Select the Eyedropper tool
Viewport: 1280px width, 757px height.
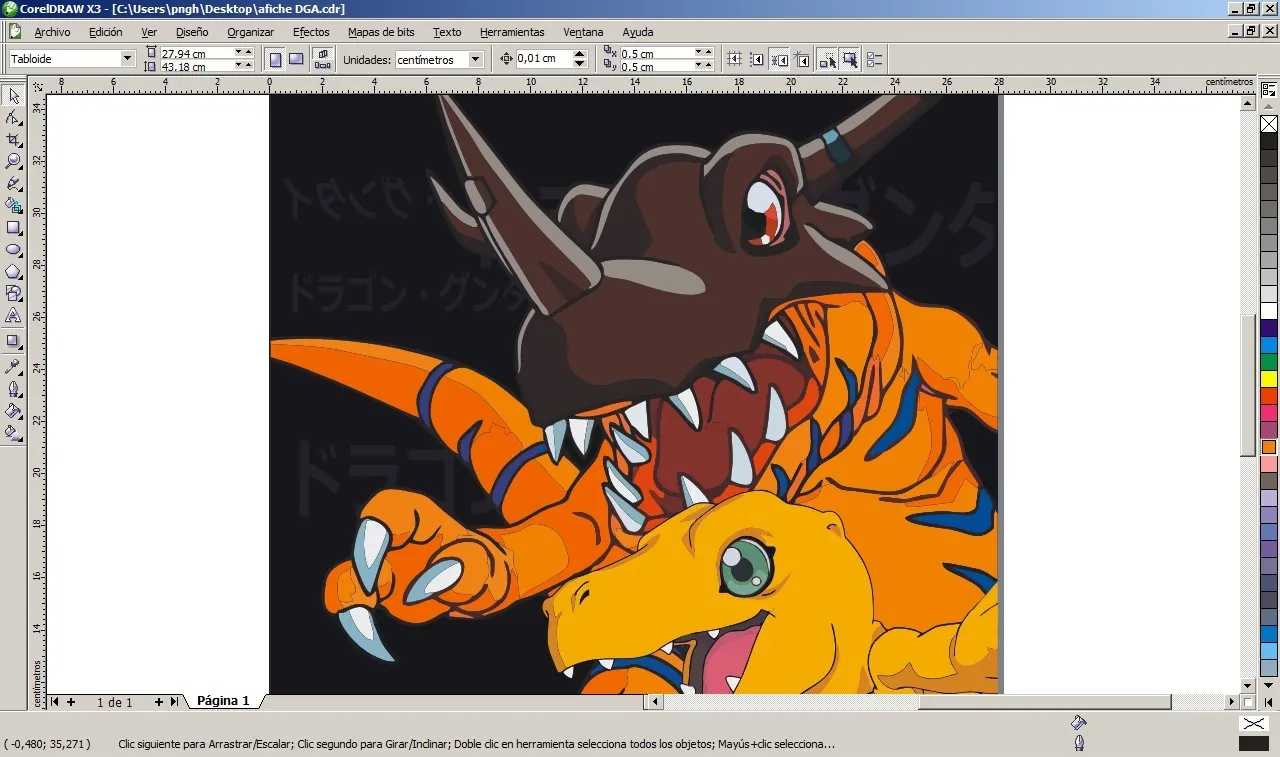click(x=13, y=367)
